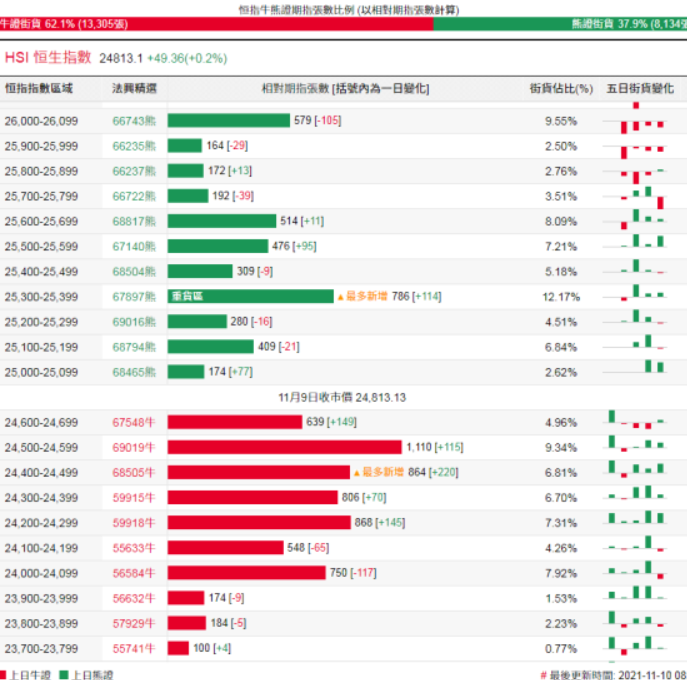View five-day sparkline for 25,000-25,099 row

click(635, 367)
